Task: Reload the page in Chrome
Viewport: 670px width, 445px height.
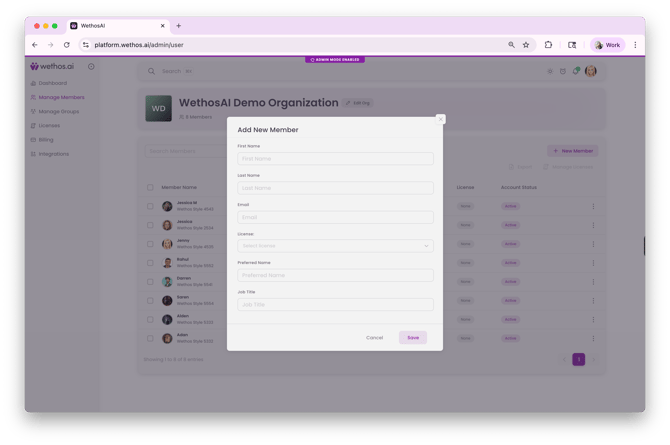Action: click(x=67, y=45)
